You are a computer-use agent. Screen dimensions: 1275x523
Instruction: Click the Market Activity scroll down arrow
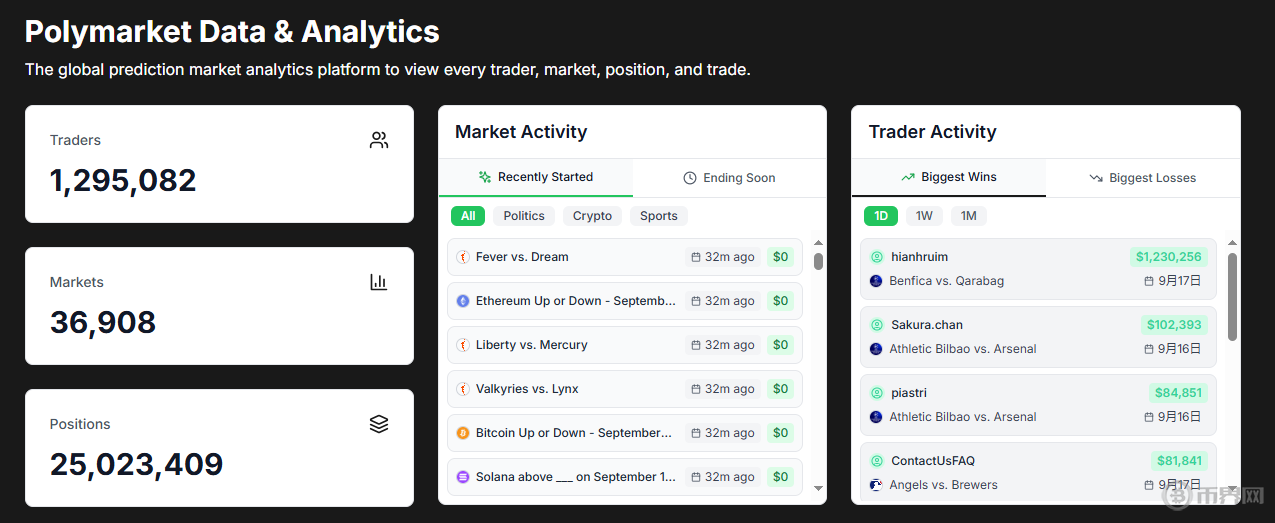click(x=819, y=488)
